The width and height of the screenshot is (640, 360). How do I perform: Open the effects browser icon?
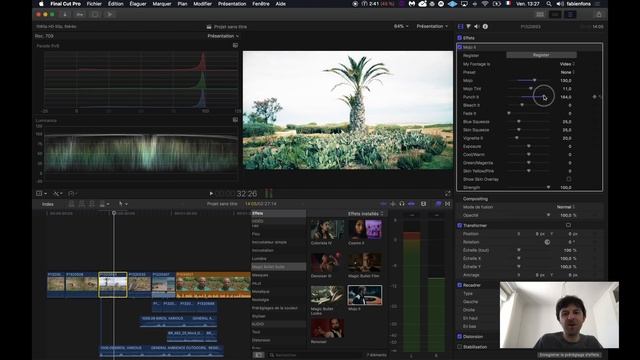(438, 204)
